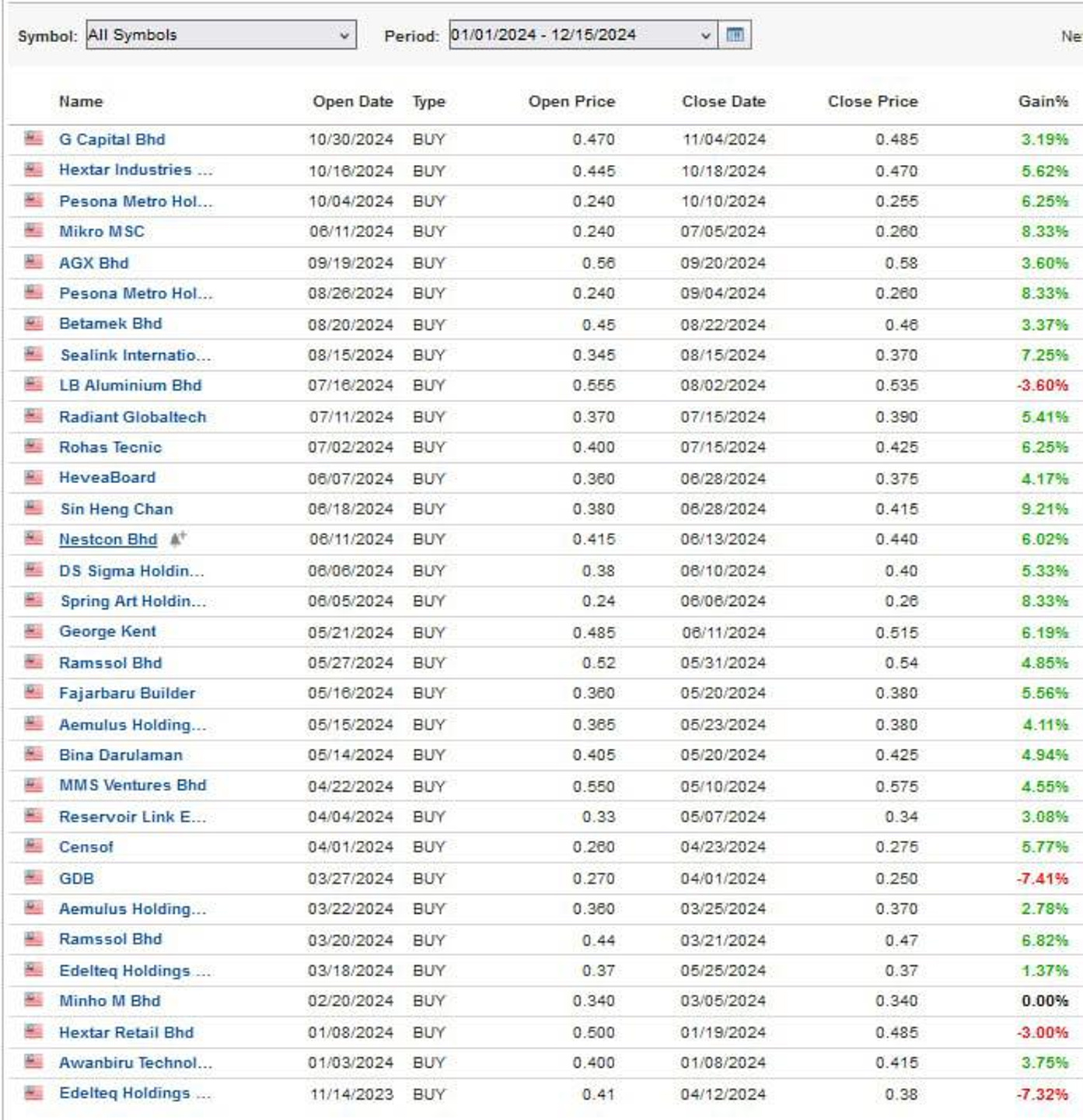The image size is (1083, 1120).
Task: Click the flag icon for DS Sigma Holdin...
Action: point(33,570)
